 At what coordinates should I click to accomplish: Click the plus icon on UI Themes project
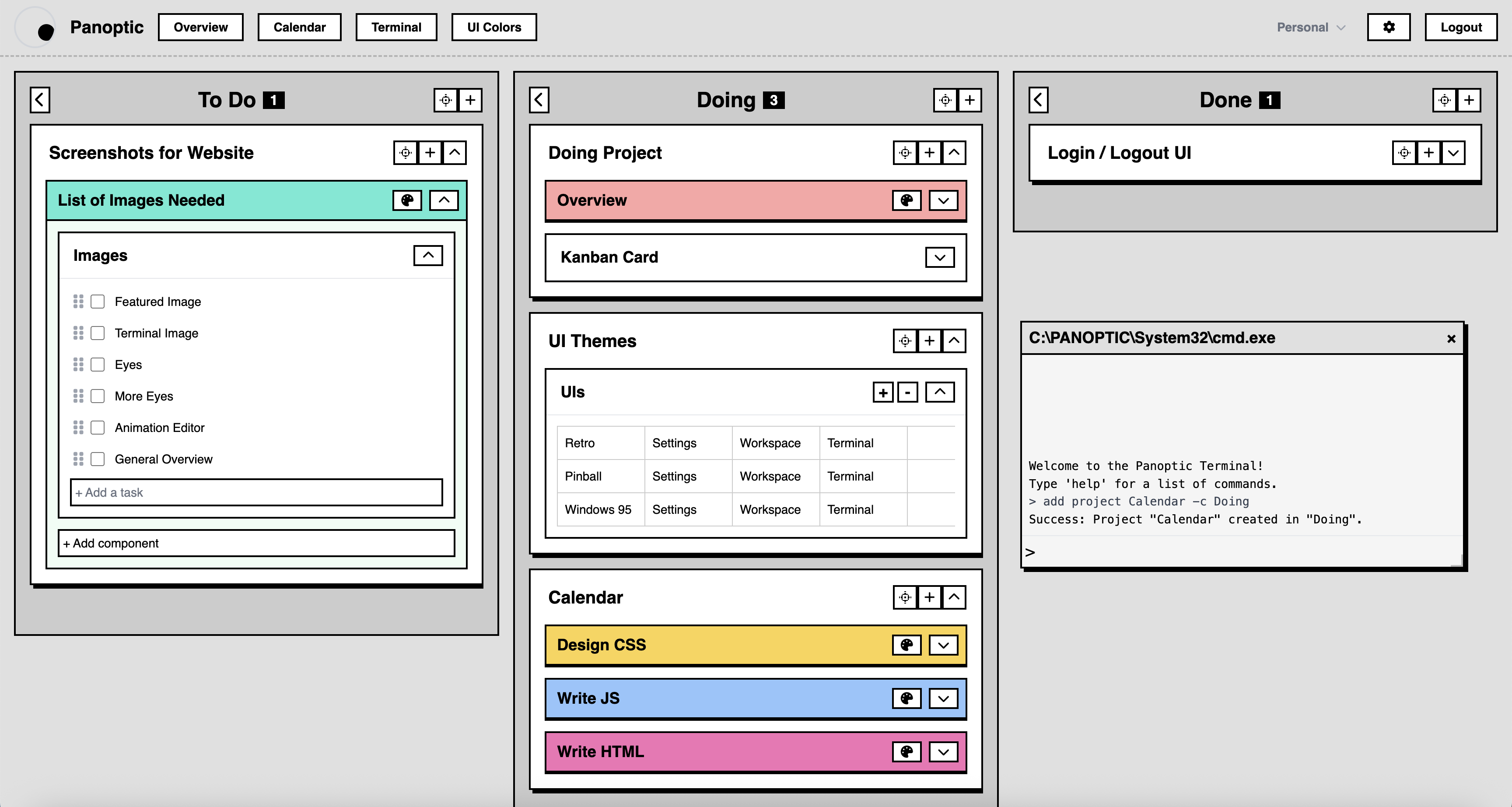point(930,340)
